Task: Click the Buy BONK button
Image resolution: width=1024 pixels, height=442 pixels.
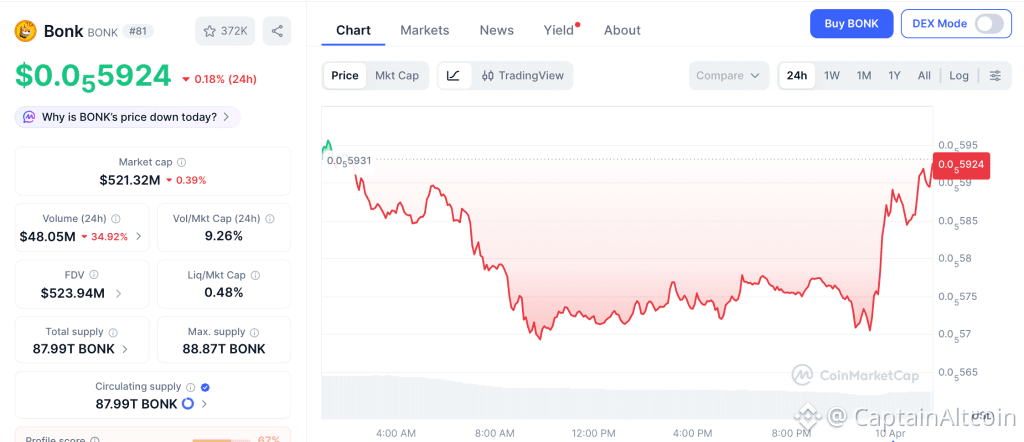Action: [851, 23]
